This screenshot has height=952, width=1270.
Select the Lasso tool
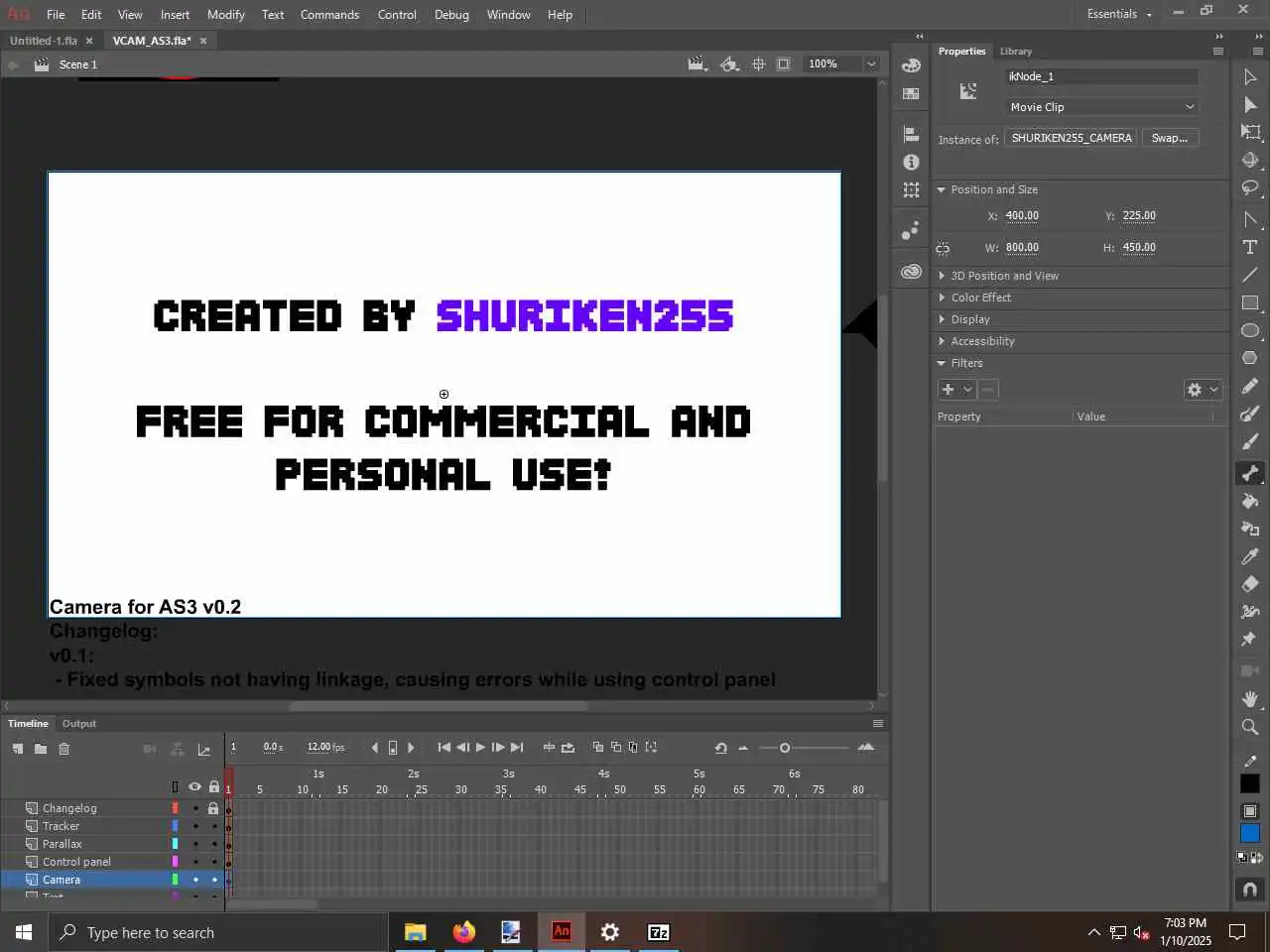[1250, 188]
